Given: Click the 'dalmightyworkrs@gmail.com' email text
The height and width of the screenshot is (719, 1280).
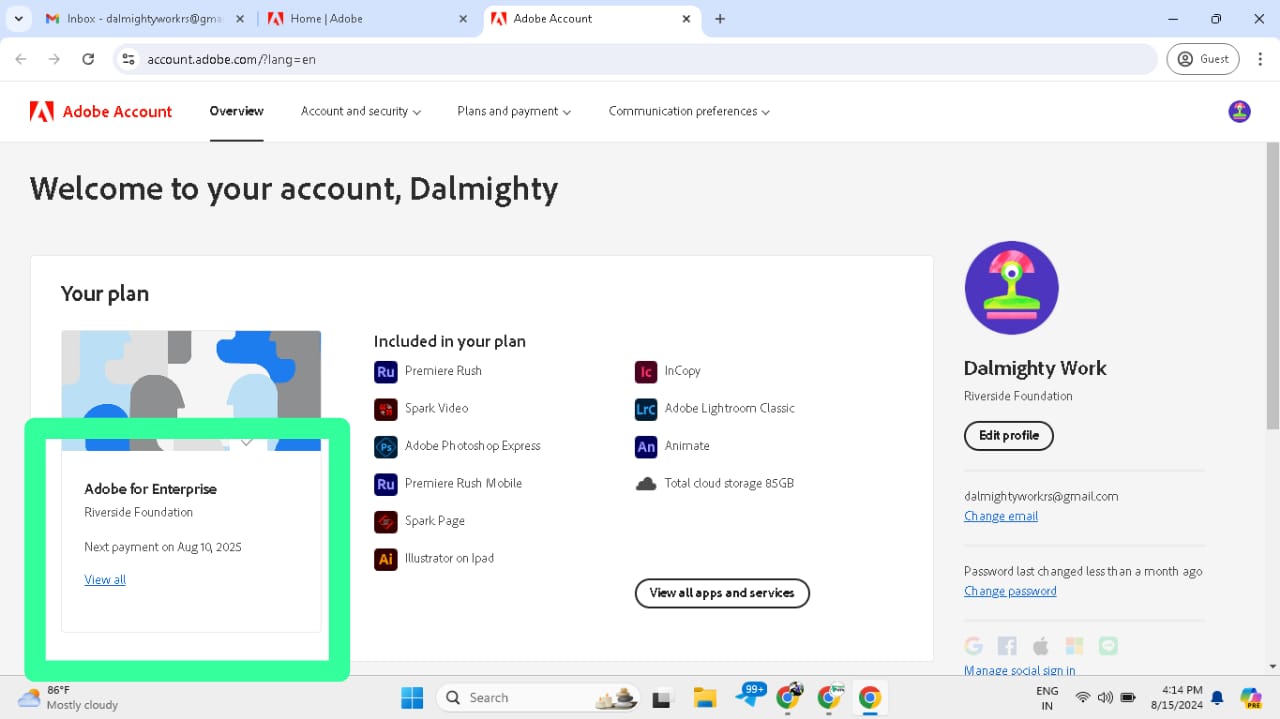Looking at the screenshot, I should 1041,496.
